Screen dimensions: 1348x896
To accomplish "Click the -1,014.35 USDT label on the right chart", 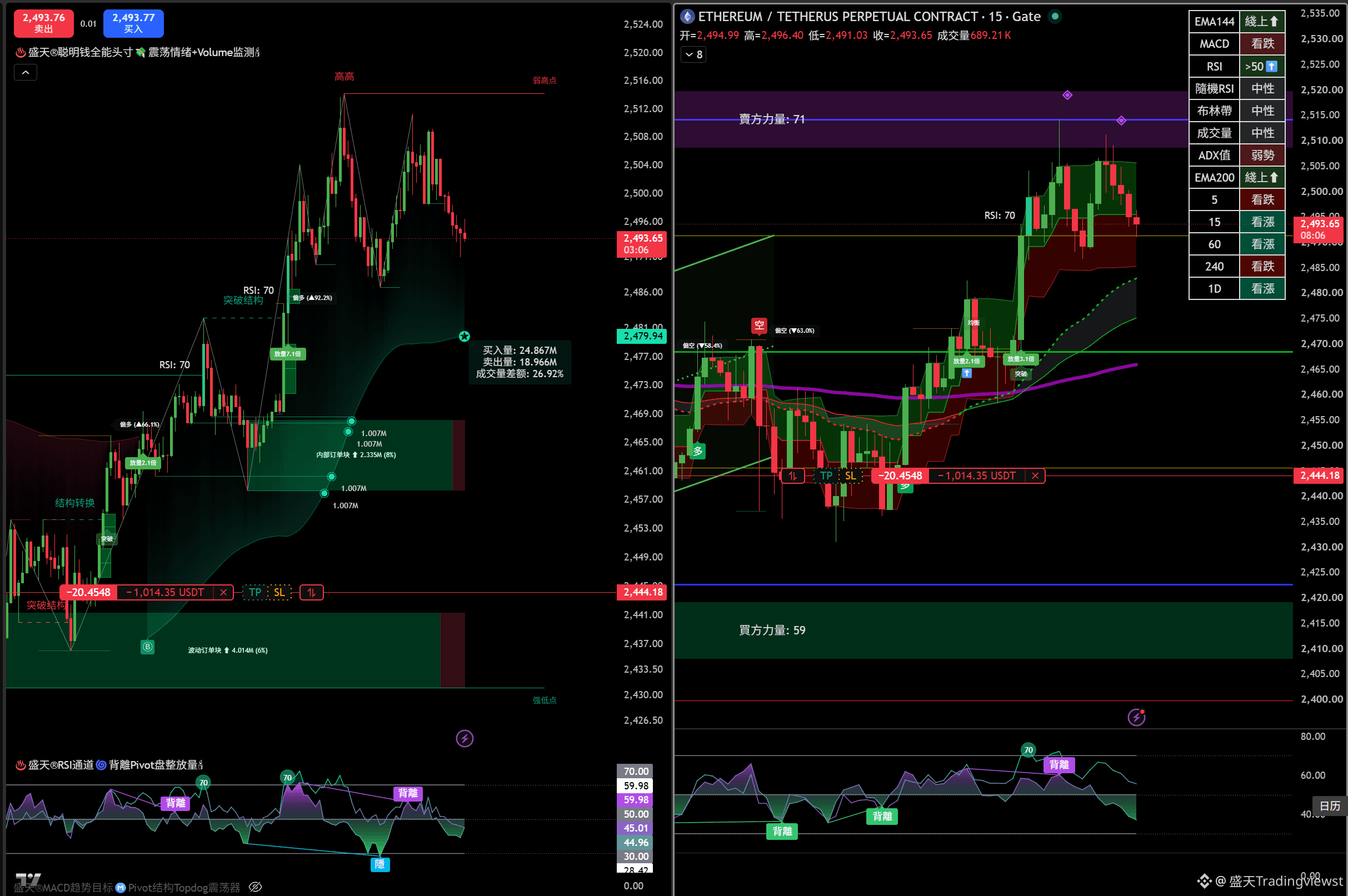I will 977,476.
